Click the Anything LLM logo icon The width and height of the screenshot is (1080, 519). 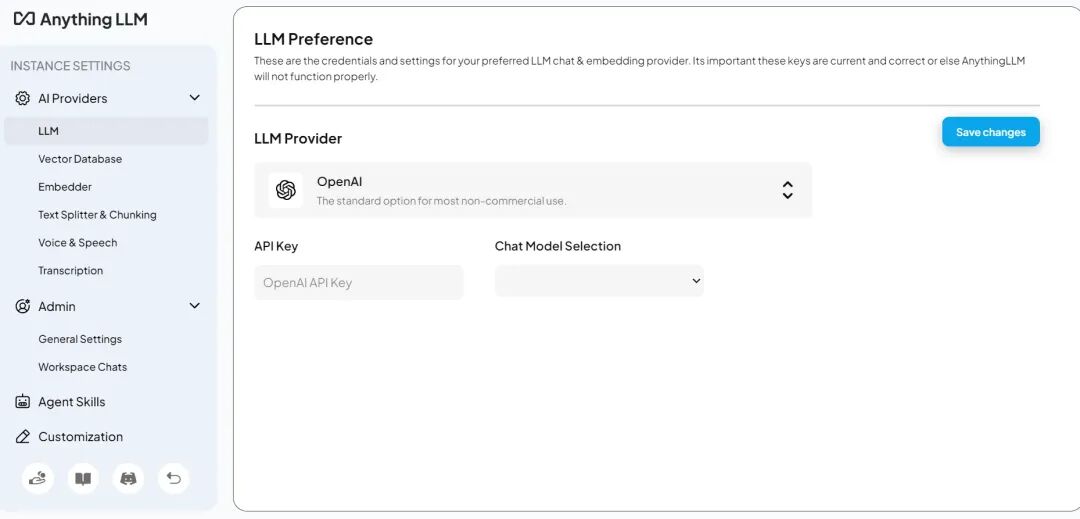pos(23,19)
